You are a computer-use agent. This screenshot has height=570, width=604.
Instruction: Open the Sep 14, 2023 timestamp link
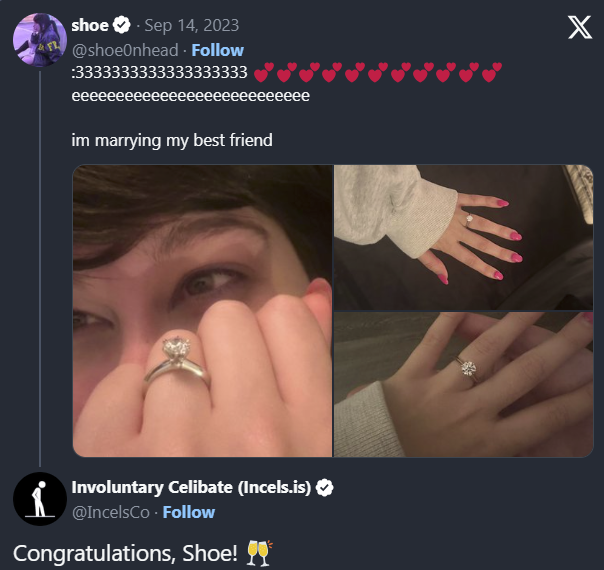tap(191, 25)
